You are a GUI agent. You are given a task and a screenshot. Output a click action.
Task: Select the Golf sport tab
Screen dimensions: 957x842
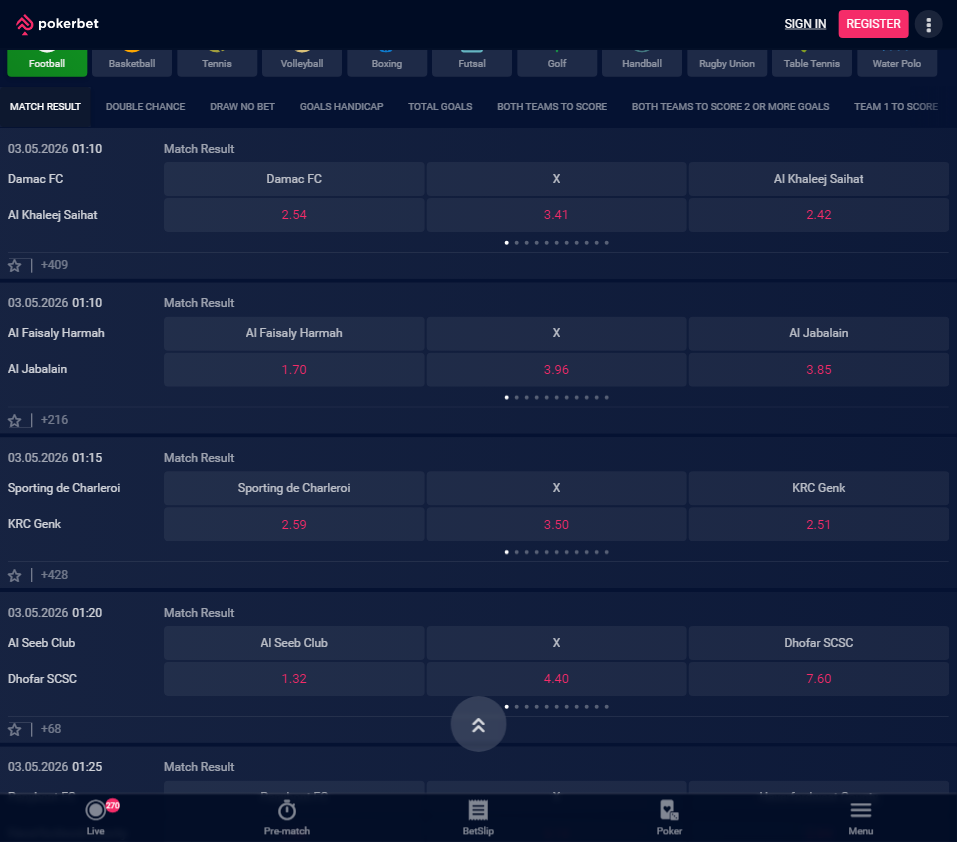pyautogui.click(x=557, y=63)
